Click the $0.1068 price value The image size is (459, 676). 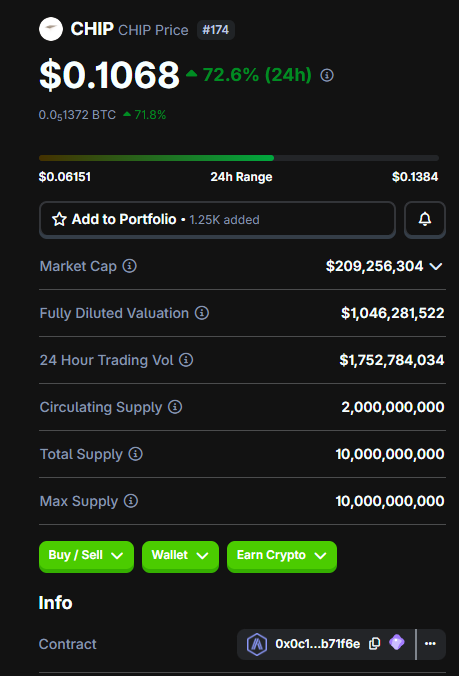109,75
